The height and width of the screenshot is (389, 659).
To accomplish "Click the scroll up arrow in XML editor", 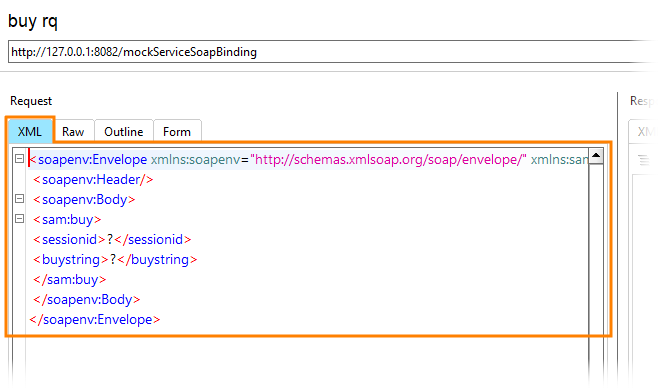I will coord(596,156).
